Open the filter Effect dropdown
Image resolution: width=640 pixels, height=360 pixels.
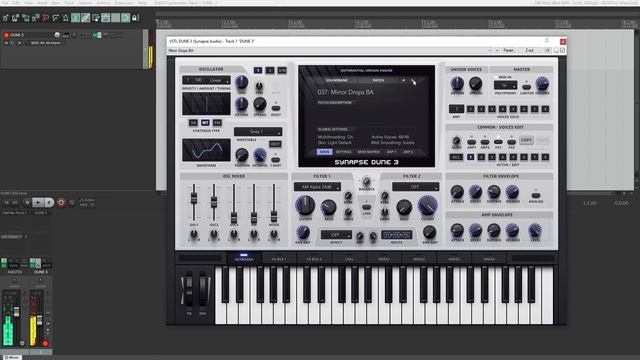tap(336, 235)
